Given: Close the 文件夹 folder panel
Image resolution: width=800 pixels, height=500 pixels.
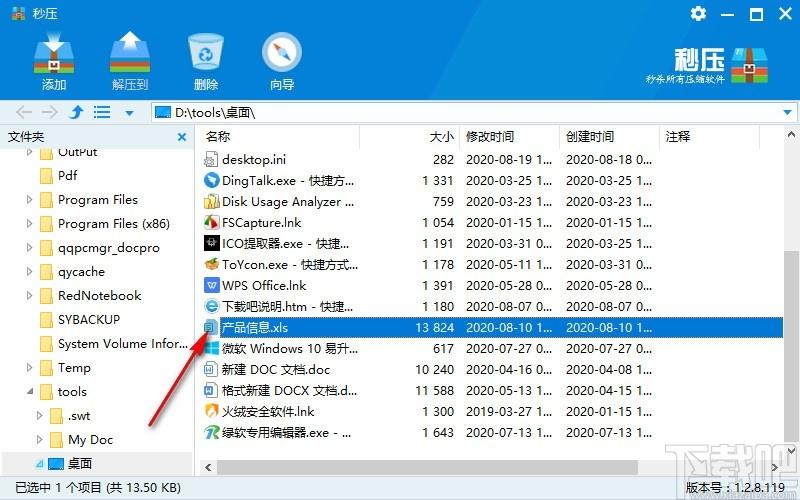Looking at the screenshot, I should (182, 137).
